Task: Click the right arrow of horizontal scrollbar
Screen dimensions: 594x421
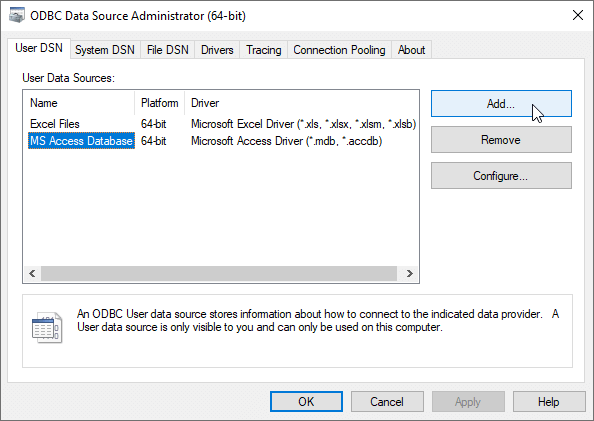Action: coord(409,274)
